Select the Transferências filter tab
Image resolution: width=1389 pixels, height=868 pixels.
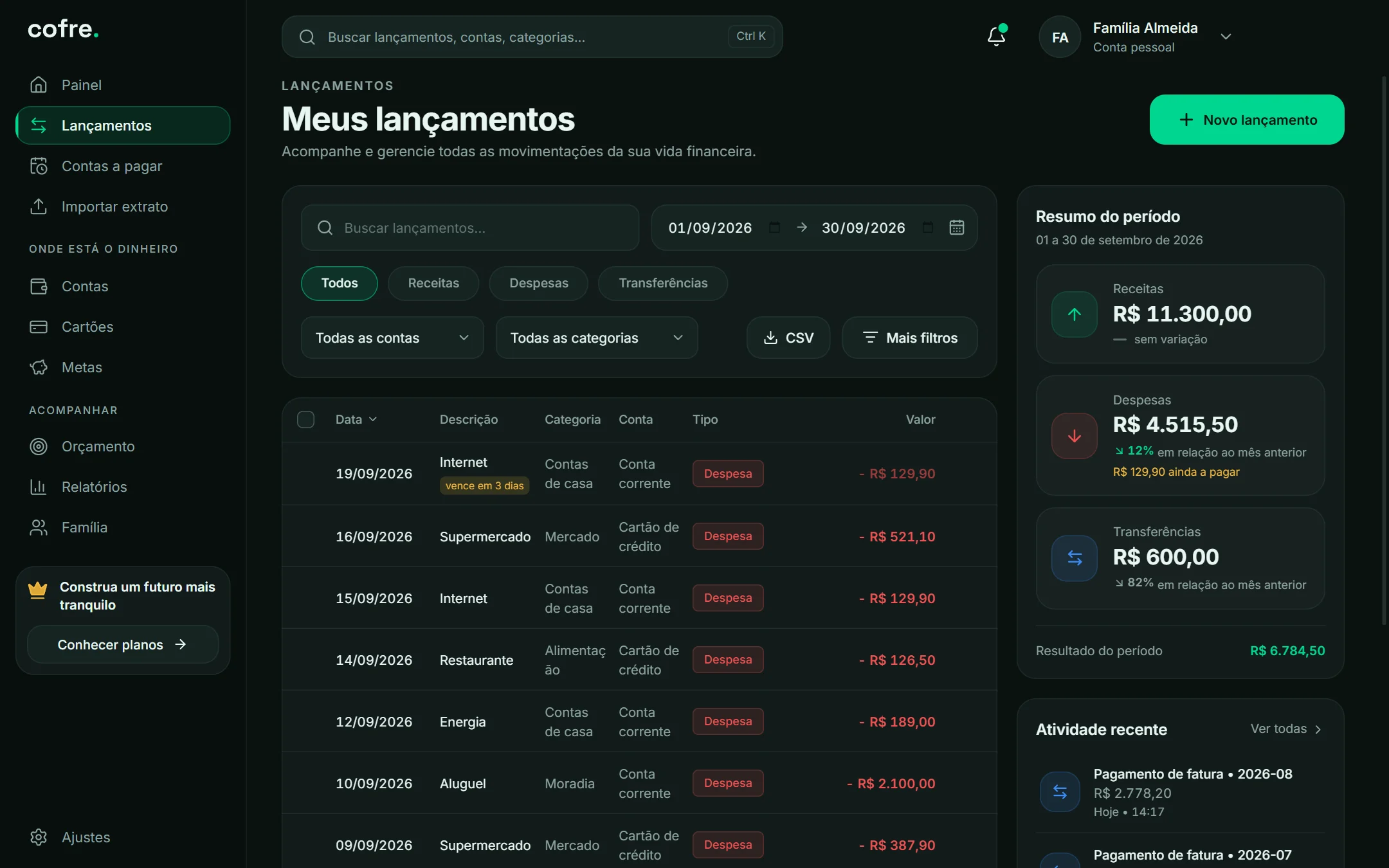pos(663,284)
